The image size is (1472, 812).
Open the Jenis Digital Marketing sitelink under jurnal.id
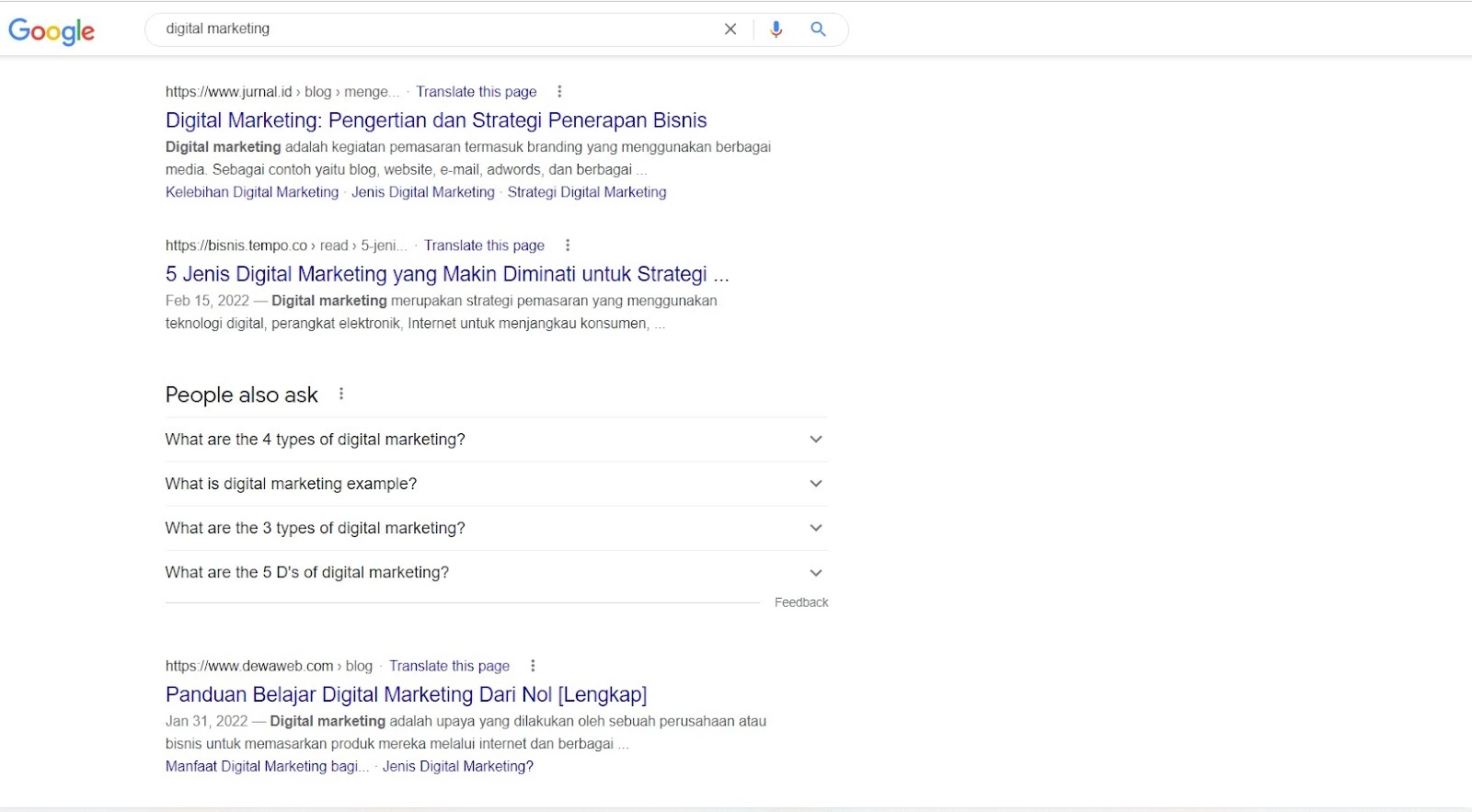click(423, 192)
